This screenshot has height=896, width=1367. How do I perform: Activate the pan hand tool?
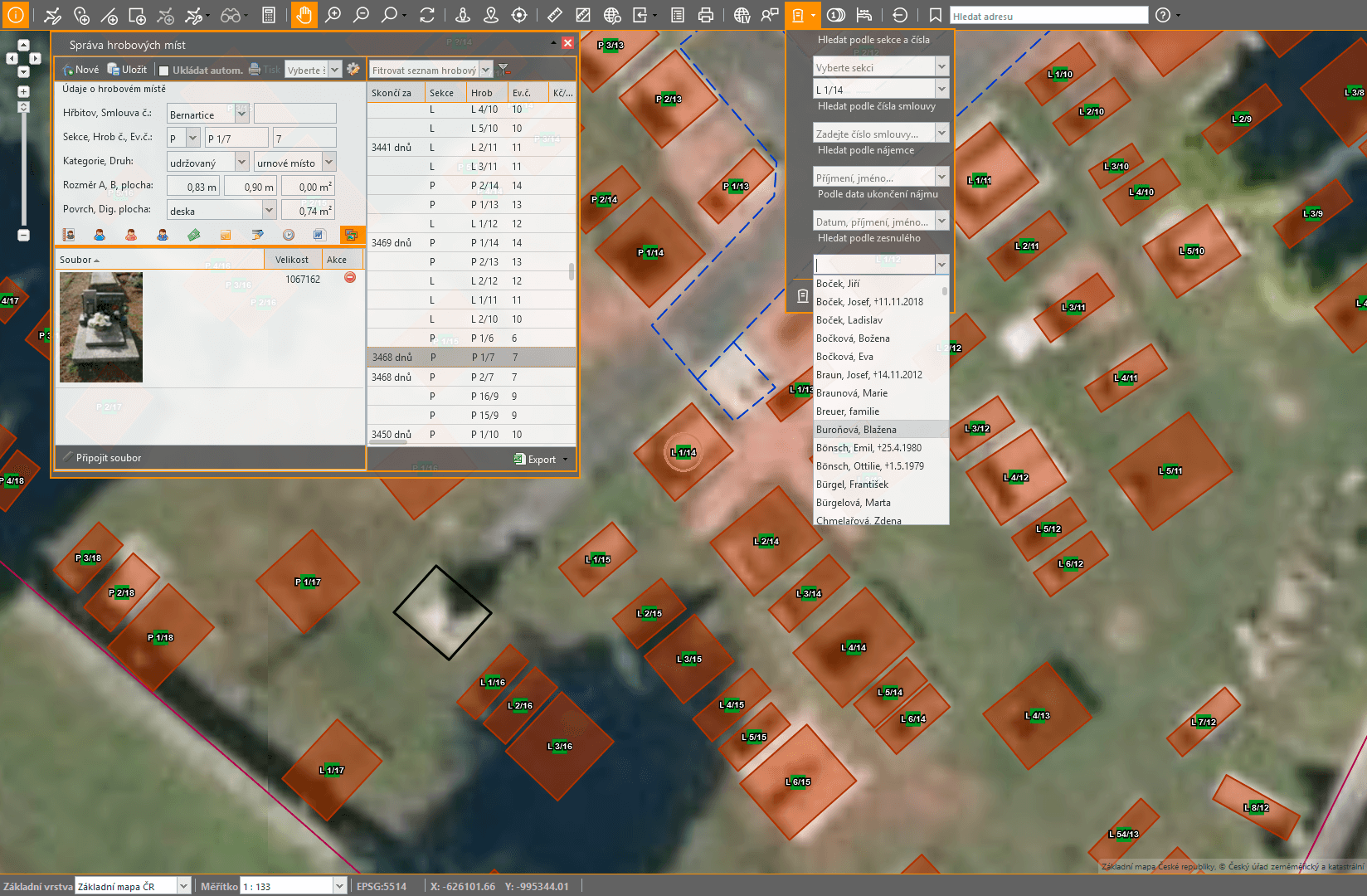coord(304,15)
